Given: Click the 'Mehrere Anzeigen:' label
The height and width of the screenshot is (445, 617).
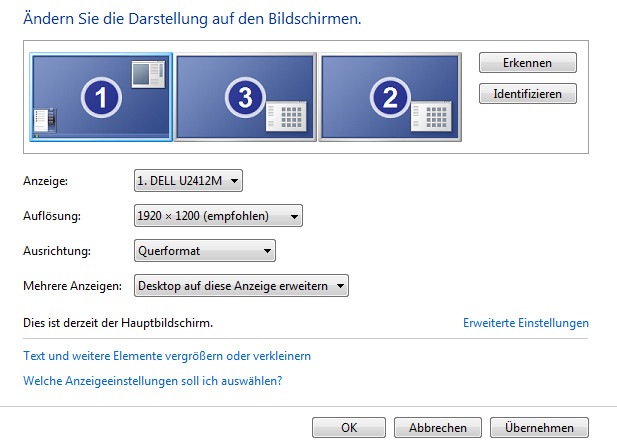Looking at the screenshot, I should pos(72,286).
